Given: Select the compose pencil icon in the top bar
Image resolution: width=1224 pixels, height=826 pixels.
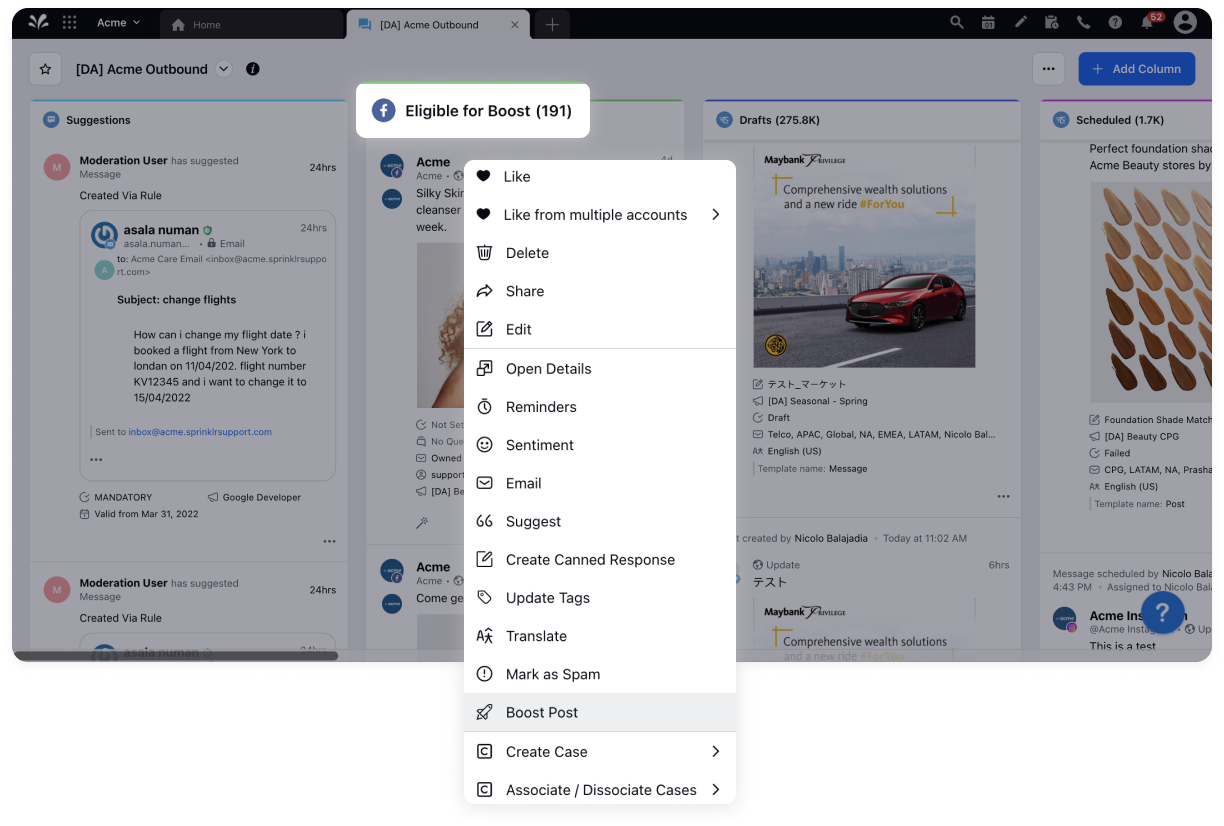Looking at the screenshot, I should tap(1020, 21).
